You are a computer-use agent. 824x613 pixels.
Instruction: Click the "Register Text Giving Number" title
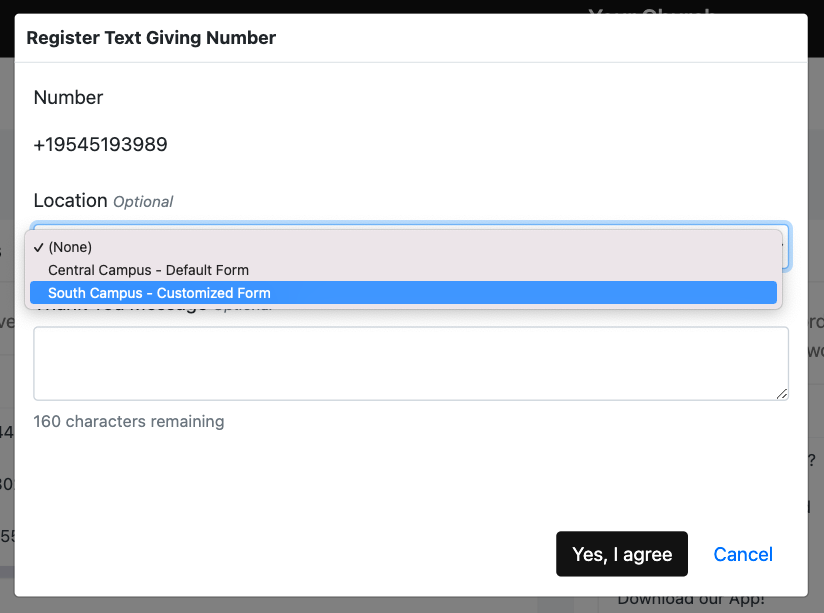pyautogui.click(x=151, y=38)
